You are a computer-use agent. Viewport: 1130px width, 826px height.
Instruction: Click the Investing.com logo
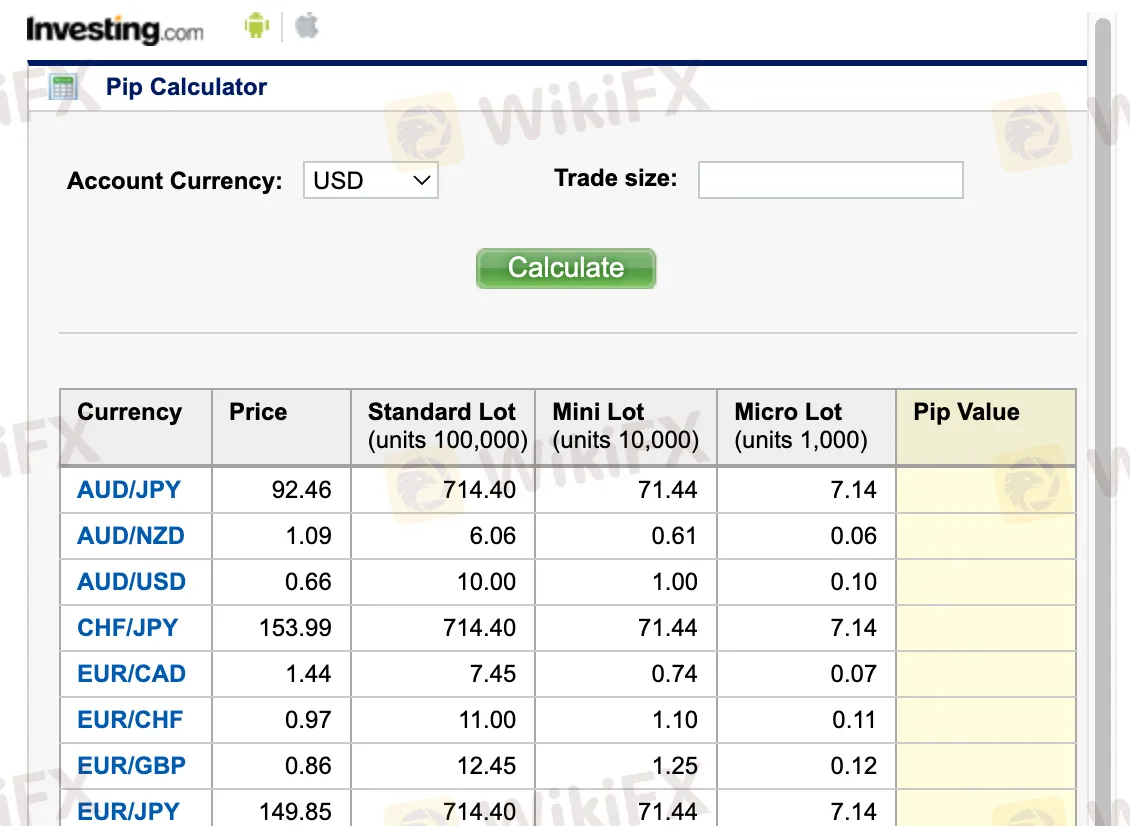coord(115,30)
